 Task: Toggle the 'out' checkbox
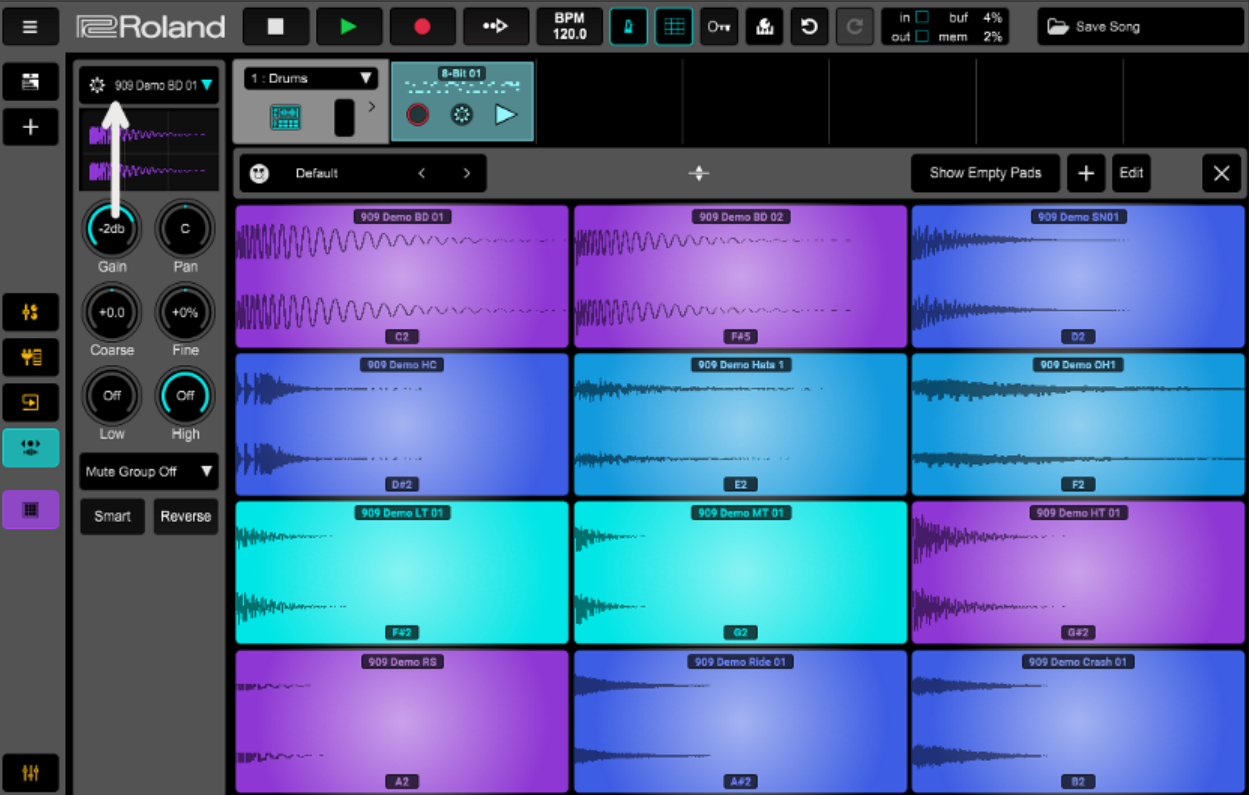point(922,36)
